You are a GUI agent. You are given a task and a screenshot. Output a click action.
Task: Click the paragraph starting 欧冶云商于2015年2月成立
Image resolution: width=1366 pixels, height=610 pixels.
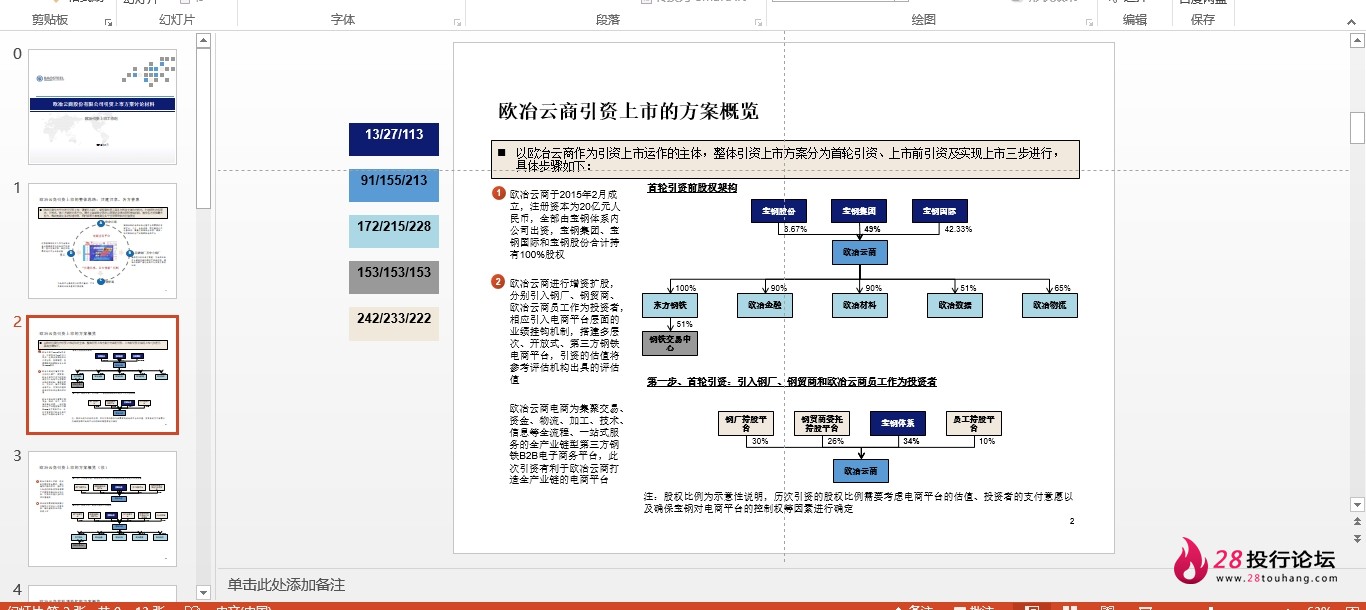pyautogui.click(x=566, y=224)
